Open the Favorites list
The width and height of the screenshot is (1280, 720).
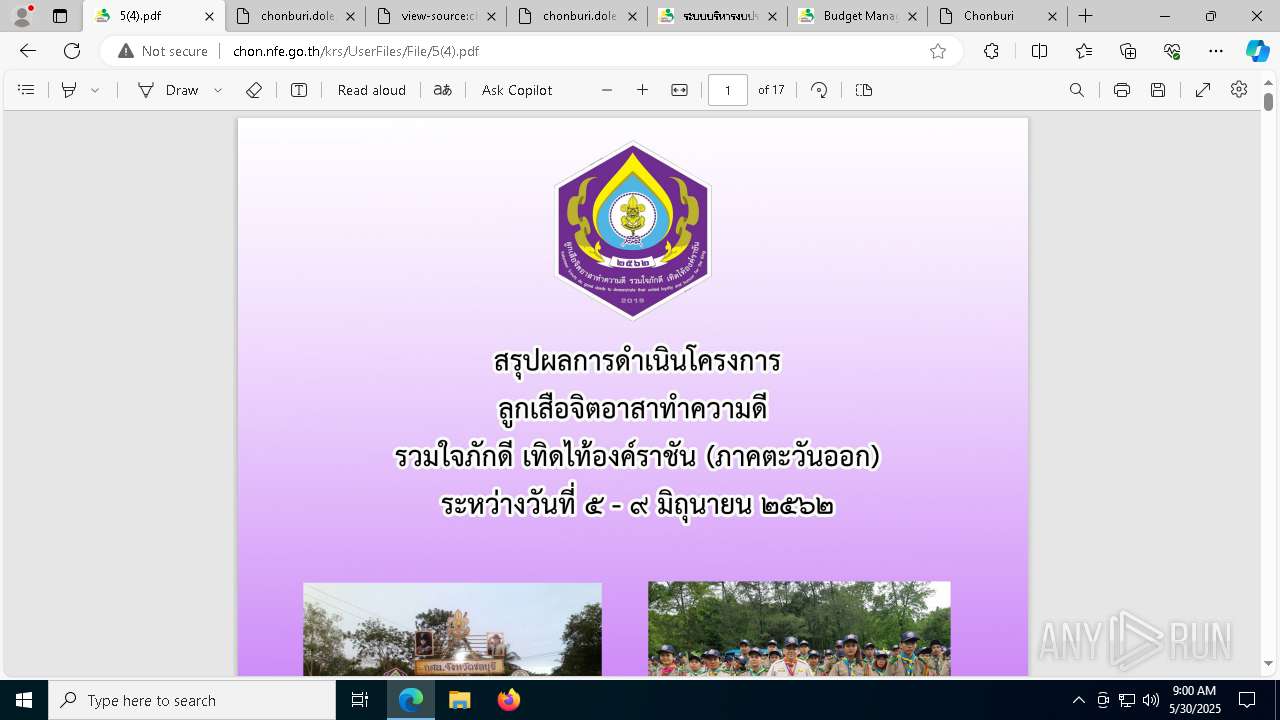point(1084,51)
